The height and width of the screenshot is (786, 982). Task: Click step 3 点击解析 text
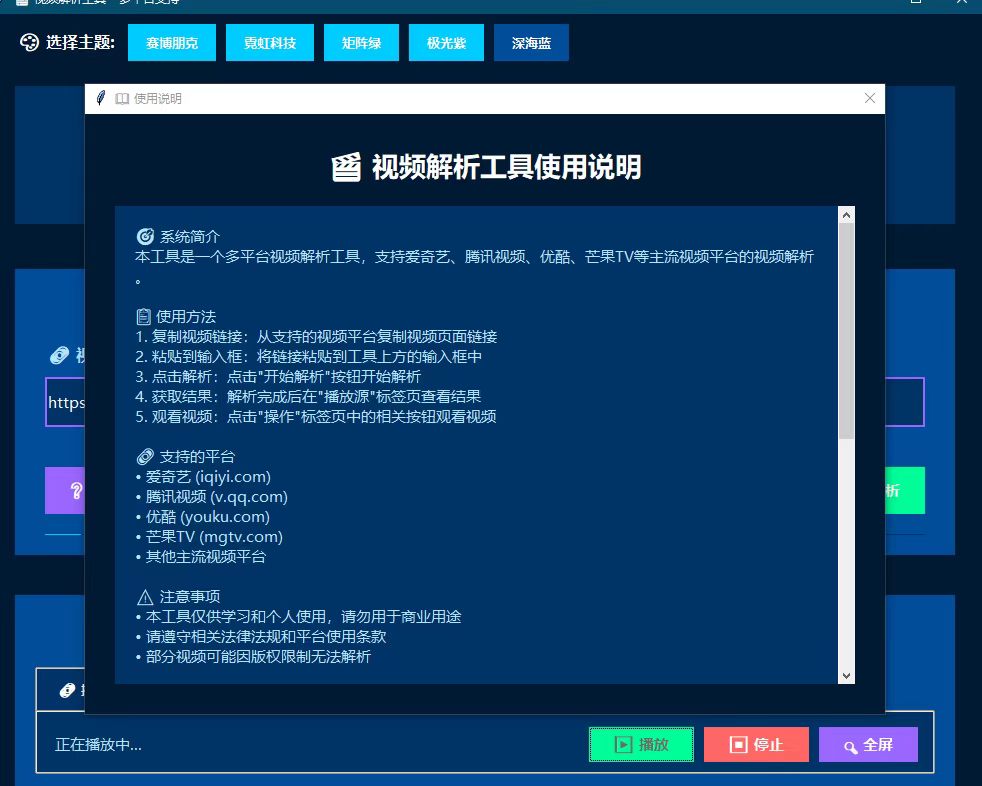(x=278, y=376)
